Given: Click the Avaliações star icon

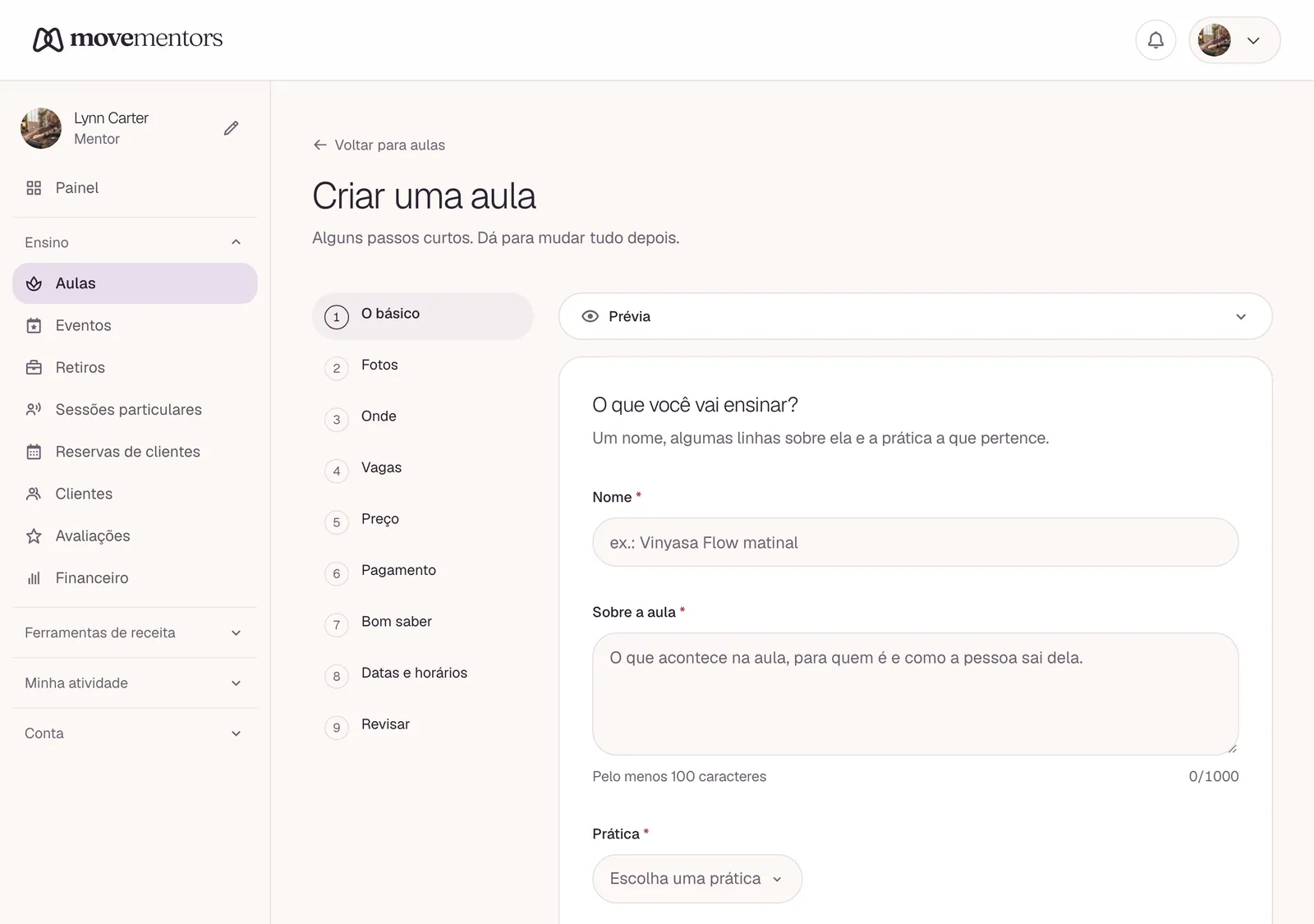Looking at the screenshot, I should point(34,536).
